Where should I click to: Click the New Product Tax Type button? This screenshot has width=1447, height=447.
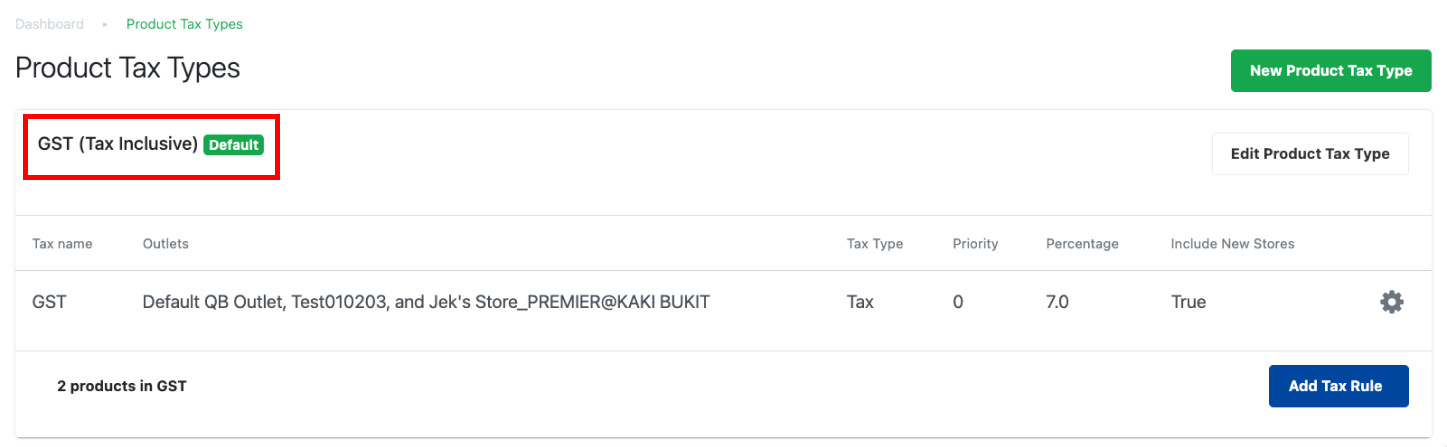coord(1331,71)
